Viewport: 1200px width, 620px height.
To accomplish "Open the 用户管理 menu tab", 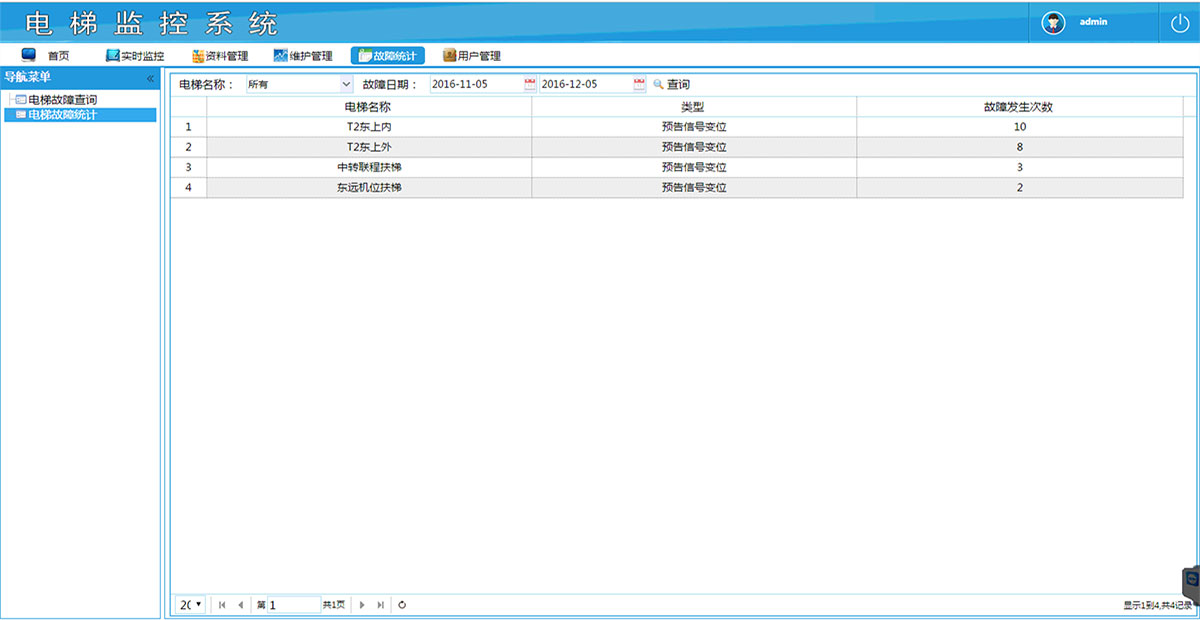I will point(472,56).
